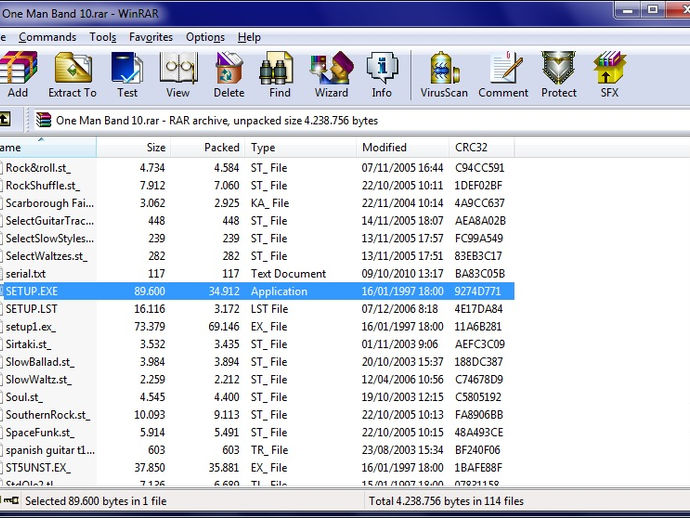Select the SelectGuitarTrac... file
This screenshot has height=518, width=690.
pyautogui.click(x=50, y=220)
